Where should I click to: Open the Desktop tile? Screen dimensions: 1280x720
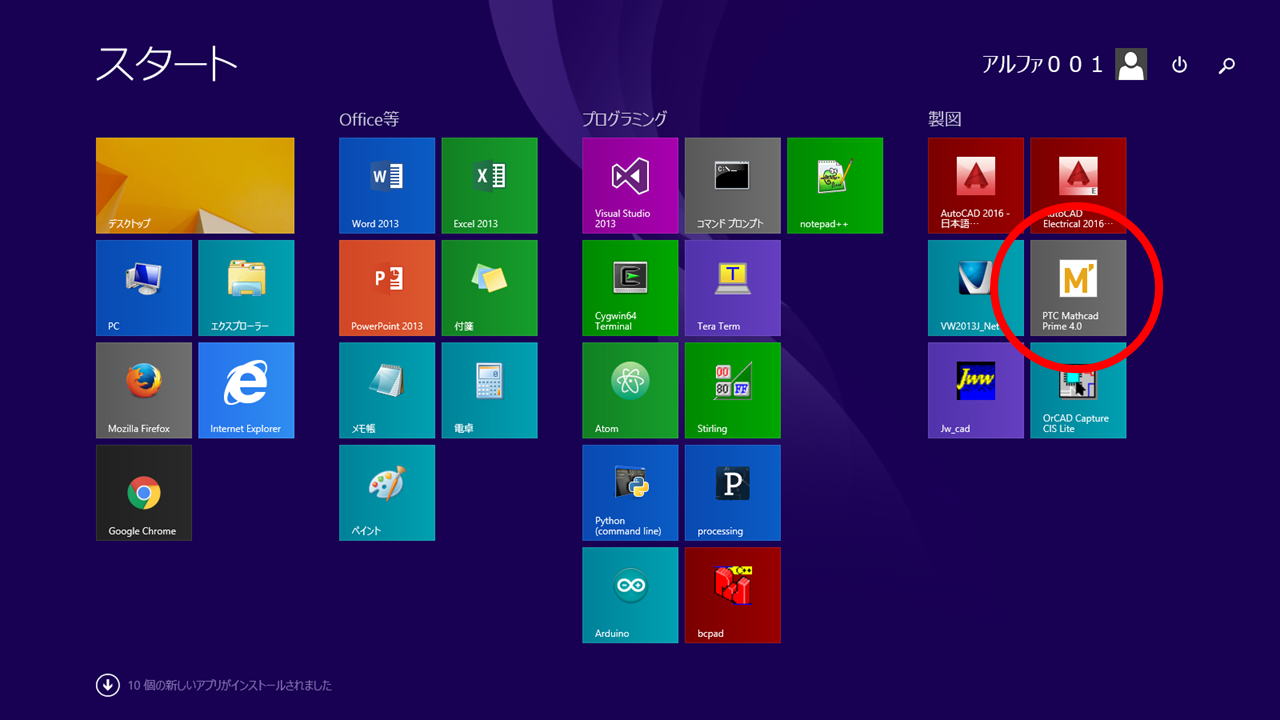click(195, 186)
